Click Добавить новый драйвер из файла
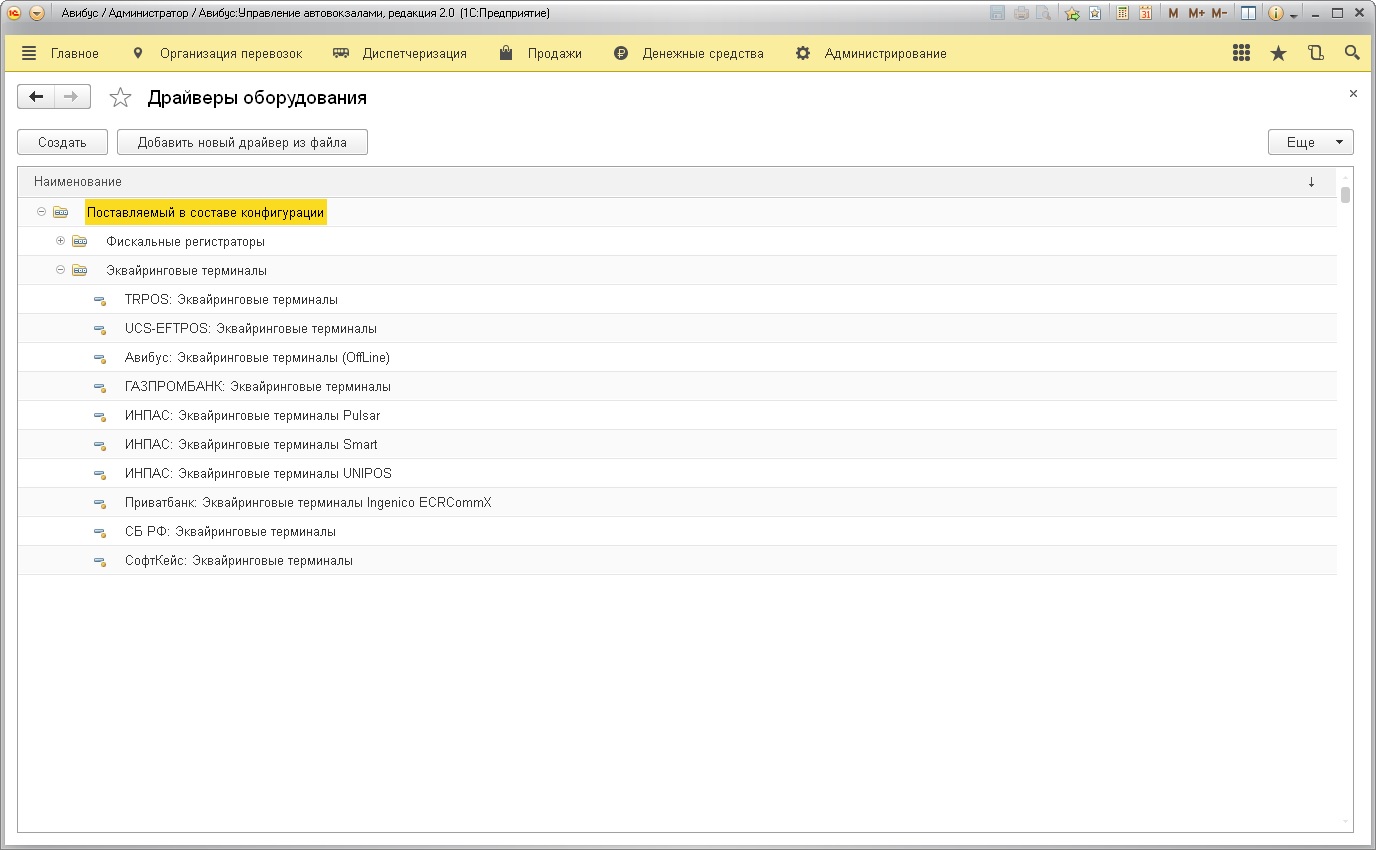 point(242,142)
